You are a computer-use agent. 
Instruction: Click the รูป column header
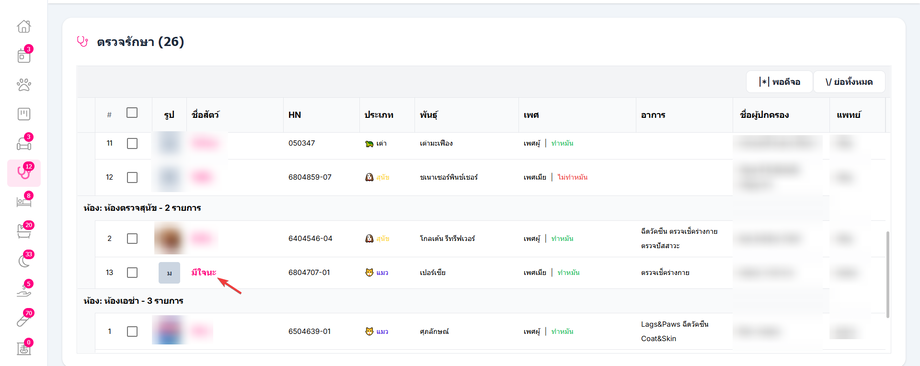pos(169,115)
